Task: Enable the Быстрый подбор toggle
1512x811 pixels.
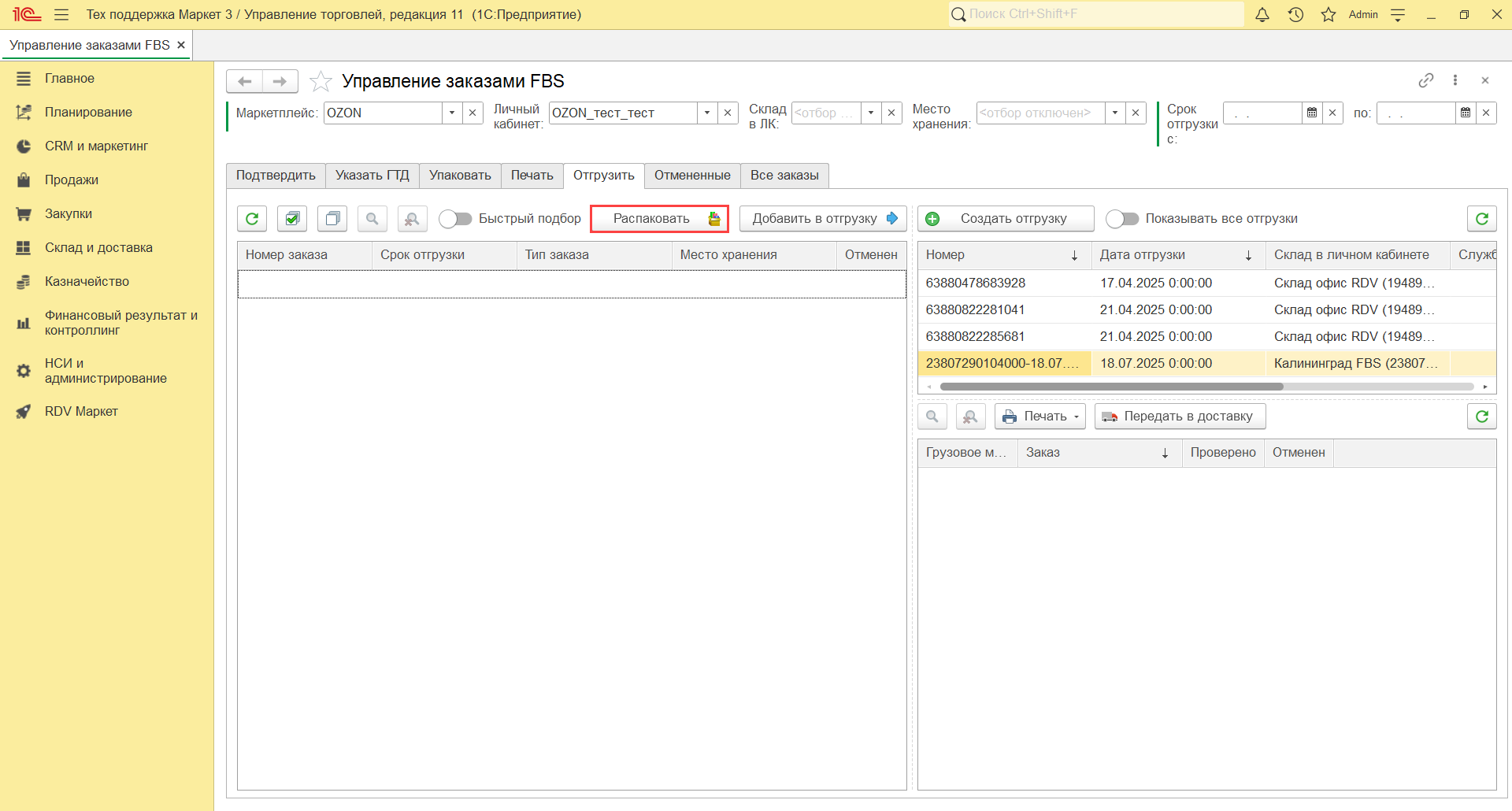Action: tap(455, 219)
